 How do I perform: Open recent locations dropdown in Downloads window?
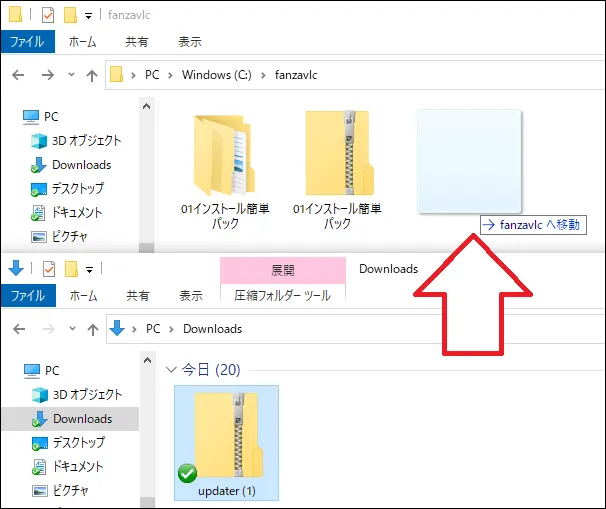click(72, 329)
